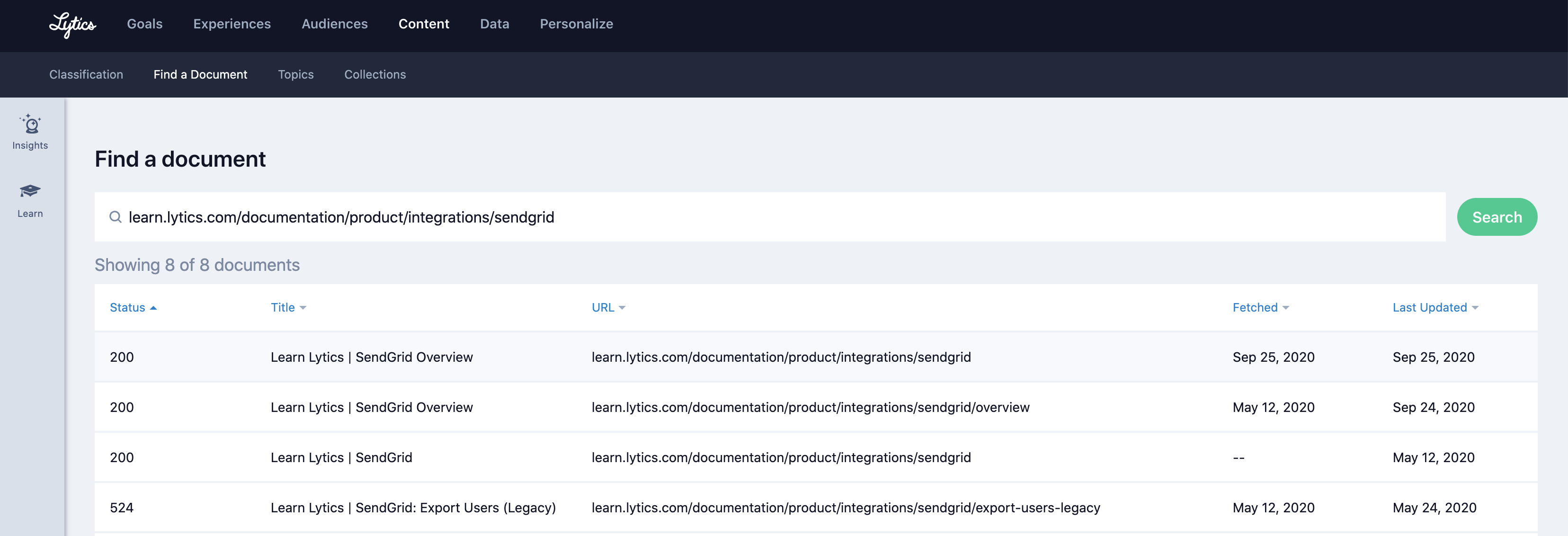Open the Personalize menu
The image size is (1568, 536).
coord(576,24)
